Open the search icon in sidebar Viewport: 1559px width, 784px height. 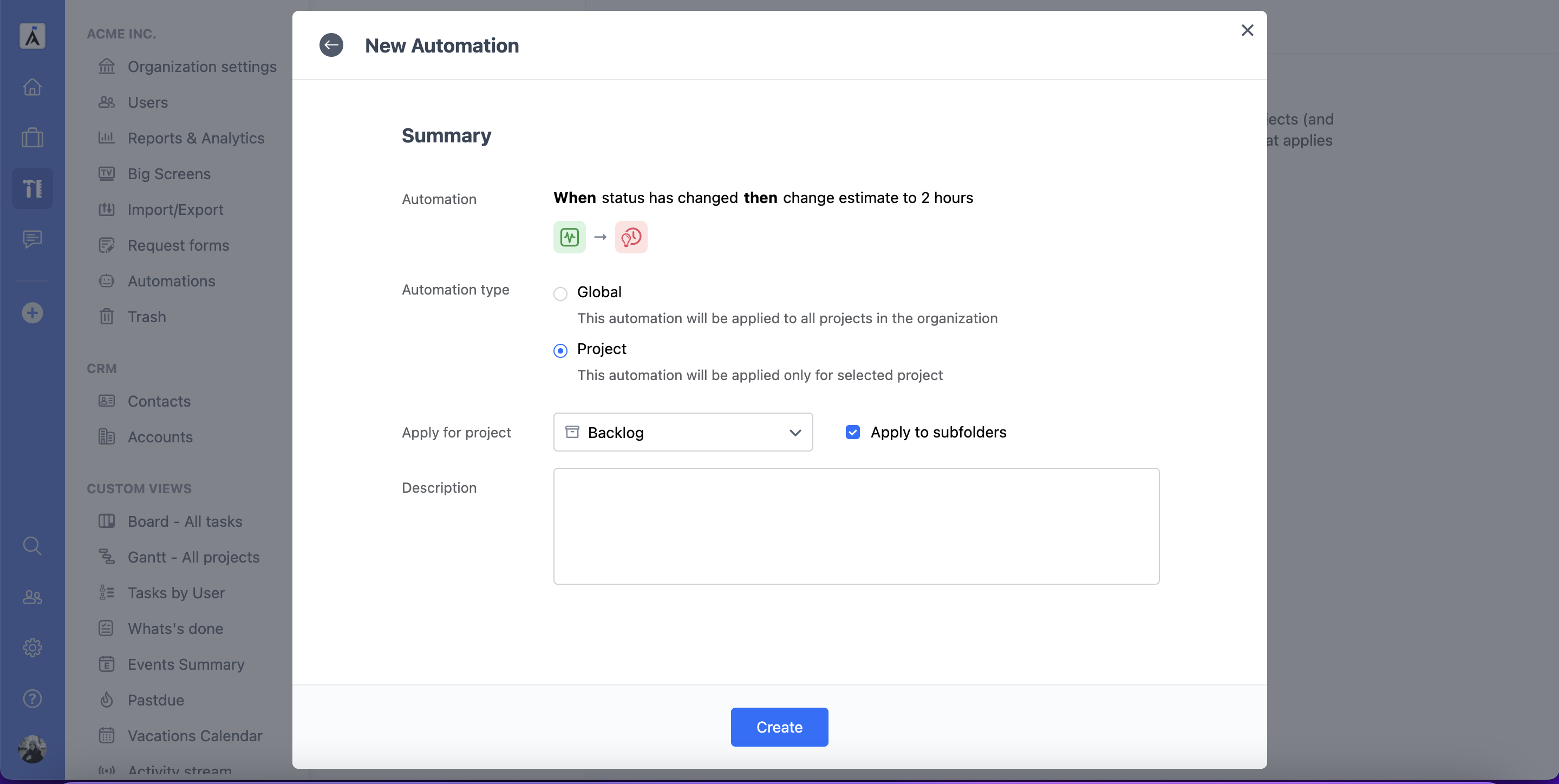32,546
